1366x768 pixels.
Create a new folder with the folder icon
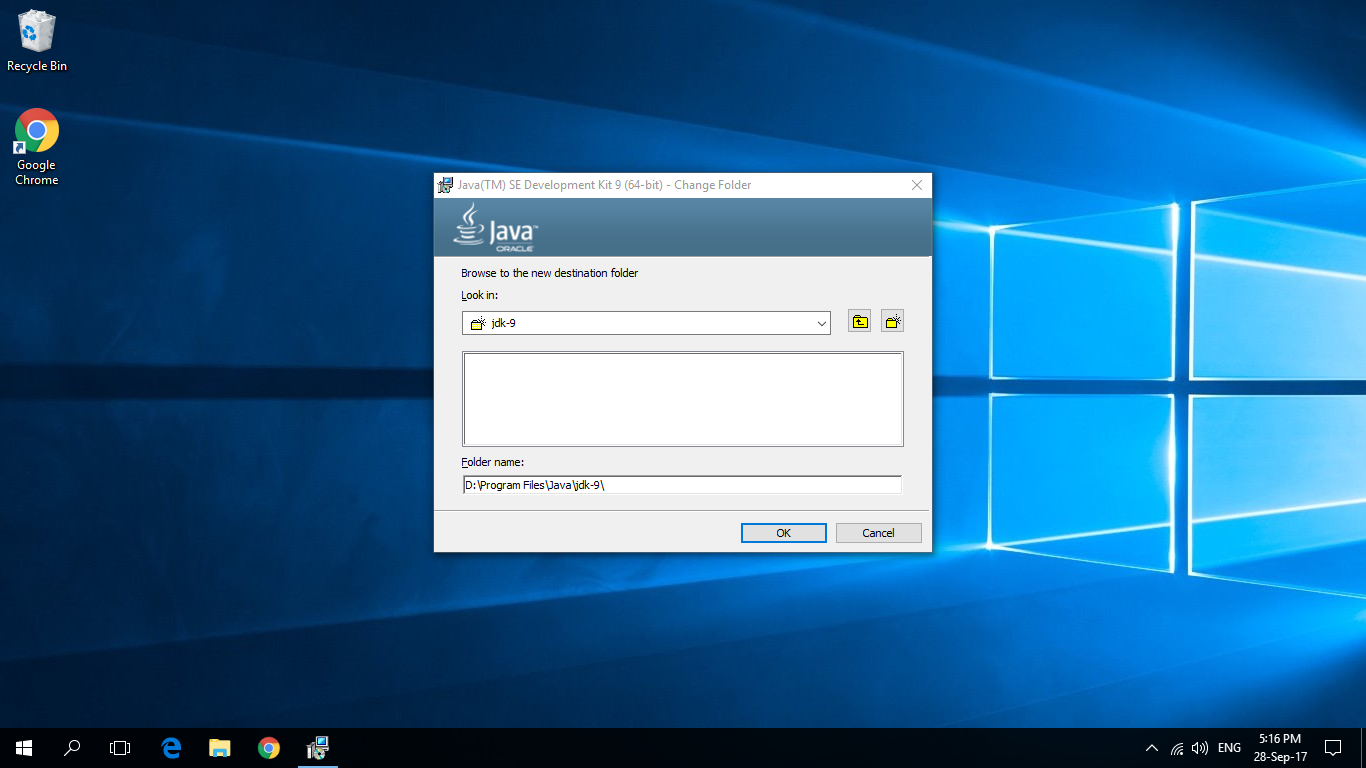(x=893, y=321)
